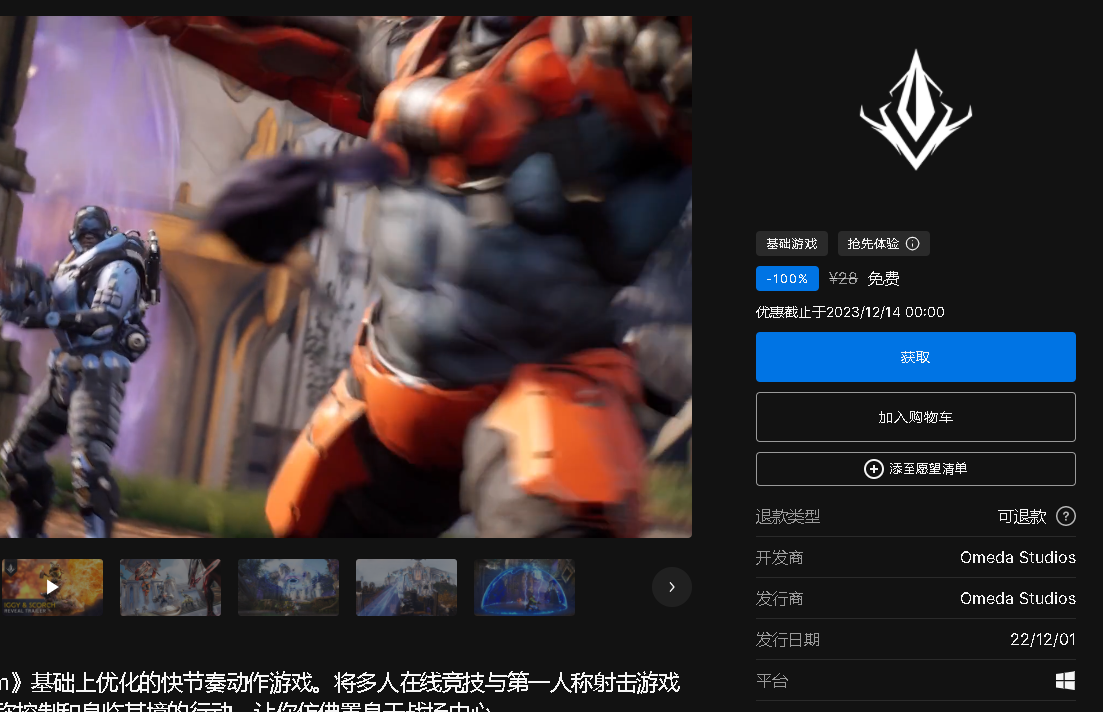Click the Predecessor game logo
1103x712 pixels.
(x=915, y=108)
